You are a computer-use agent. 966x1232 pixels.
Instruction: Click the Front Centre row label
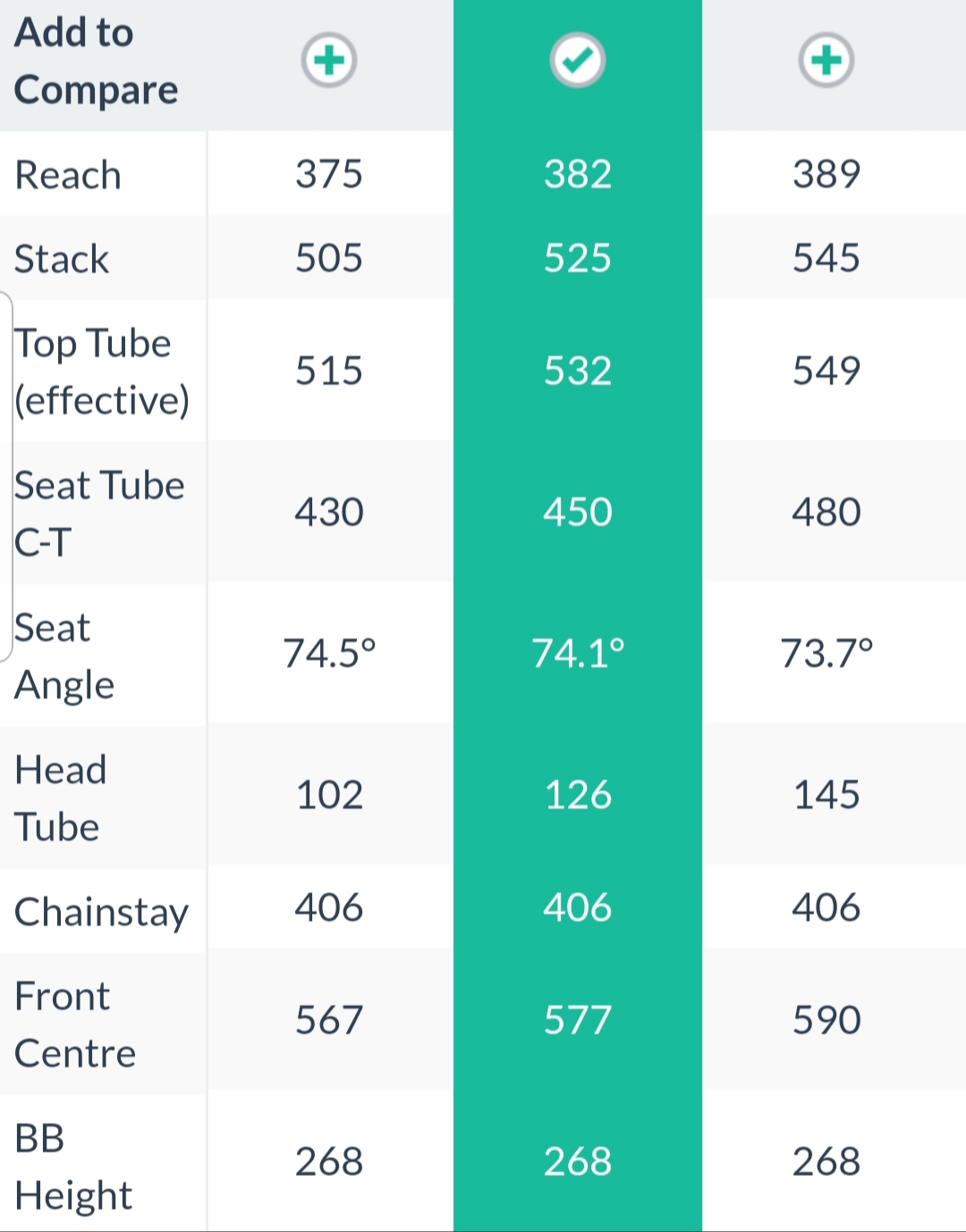coord(75,1024)
